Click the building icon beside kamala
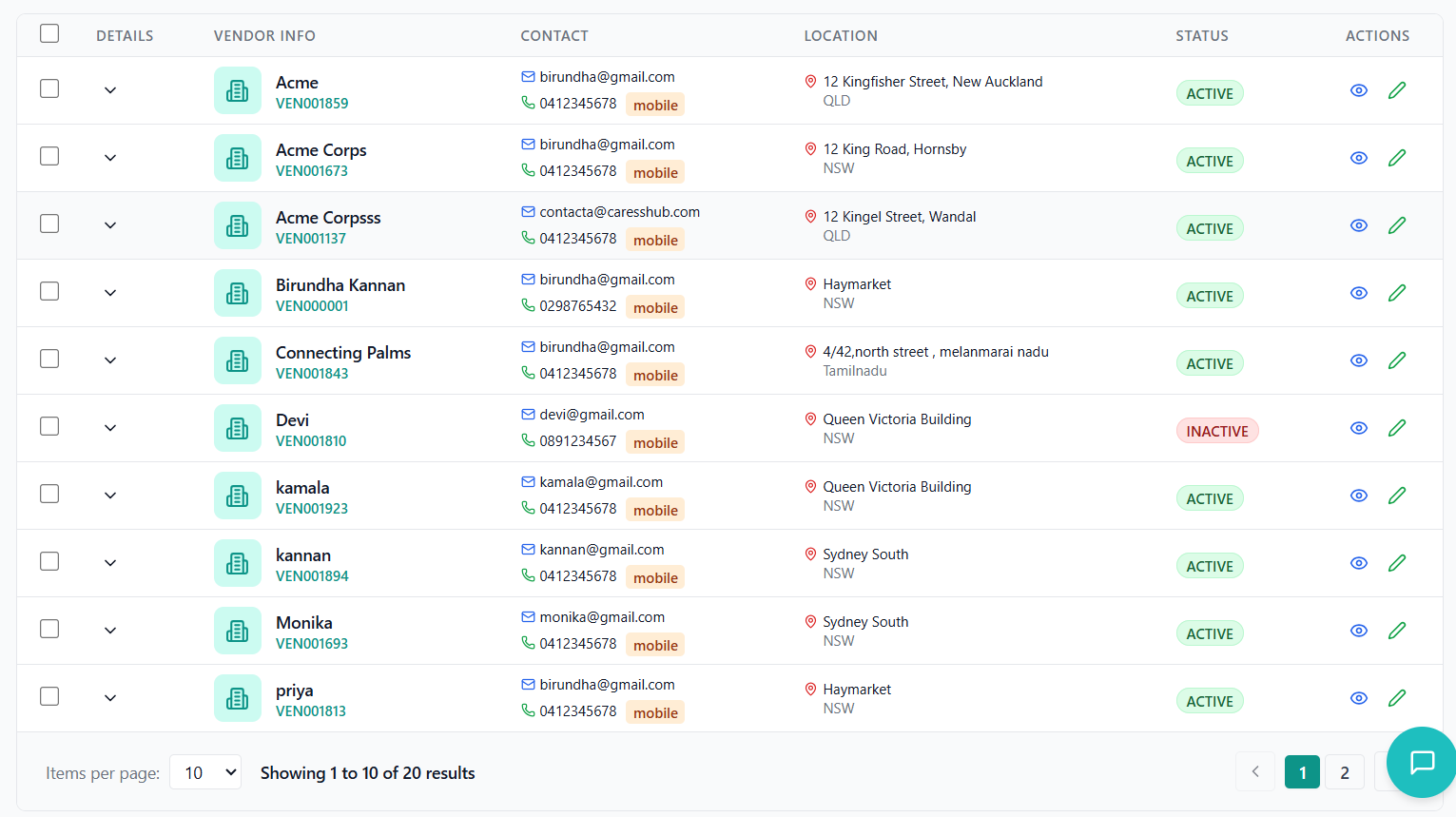 [x=238, y=495]
